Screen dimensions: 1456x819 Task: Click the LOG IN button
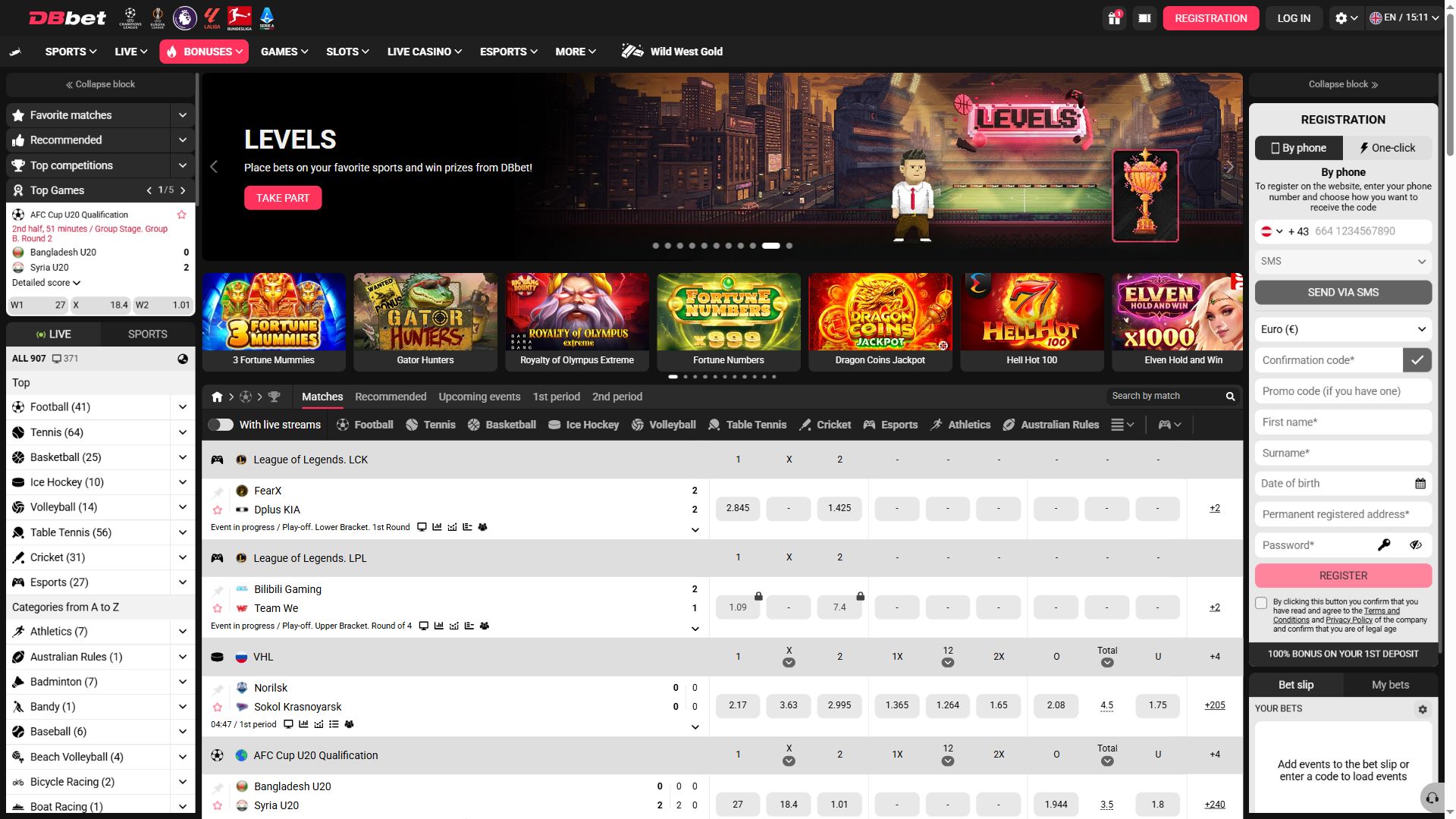1294,18
